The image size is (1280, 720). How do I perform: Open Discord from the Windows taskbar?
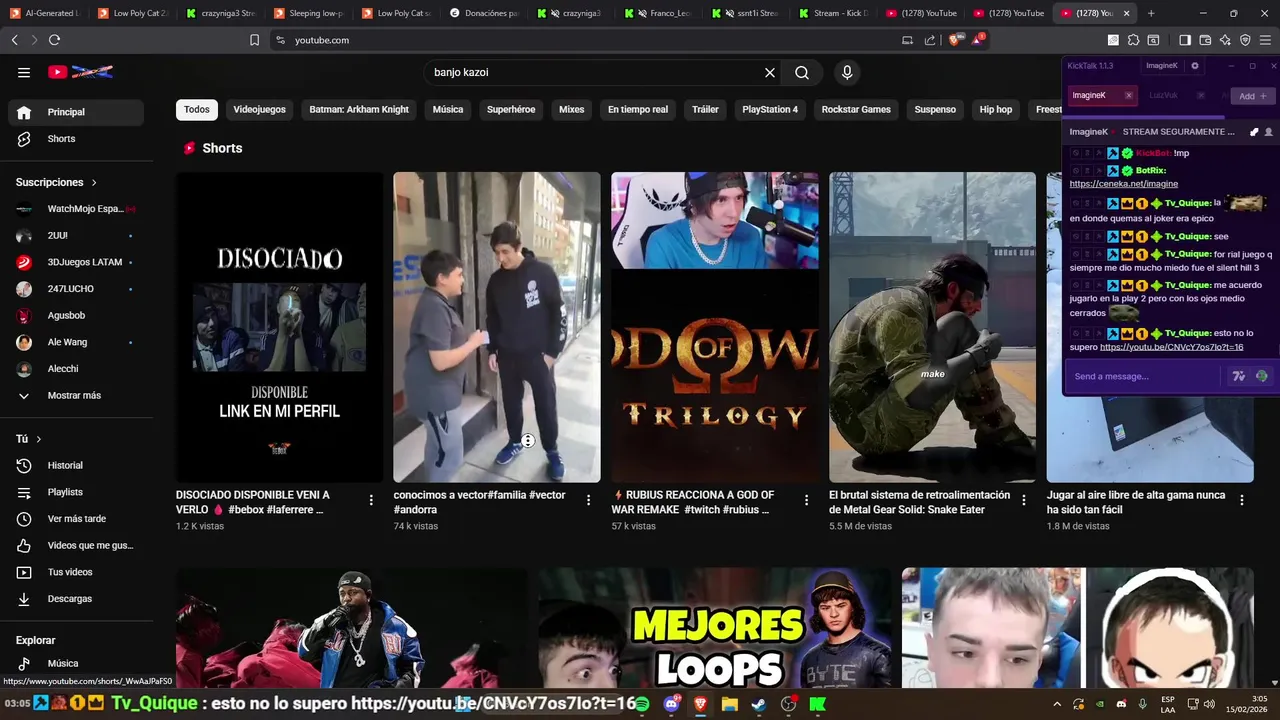pos(671,704)
